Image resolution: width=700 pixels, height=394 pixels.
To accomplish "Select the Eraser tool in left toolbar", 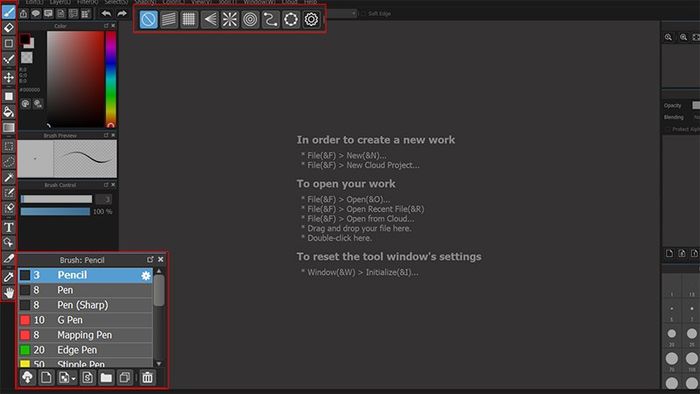I will 8,28.
